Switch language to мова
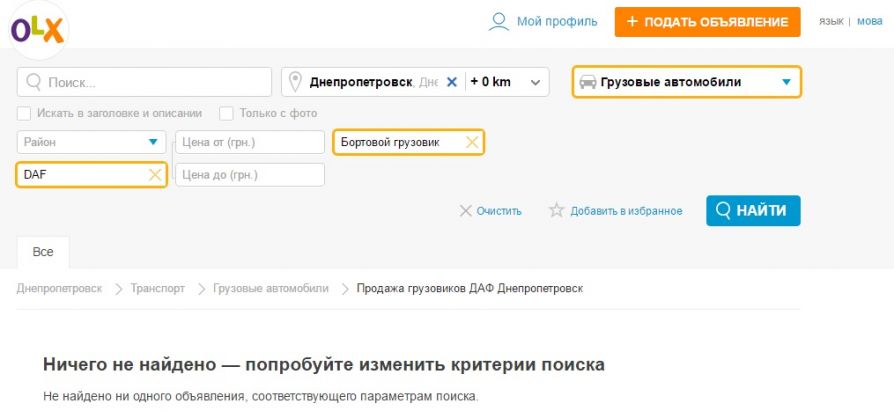Image resolution: width=894 pixels, height=411 pixels. 869,21
